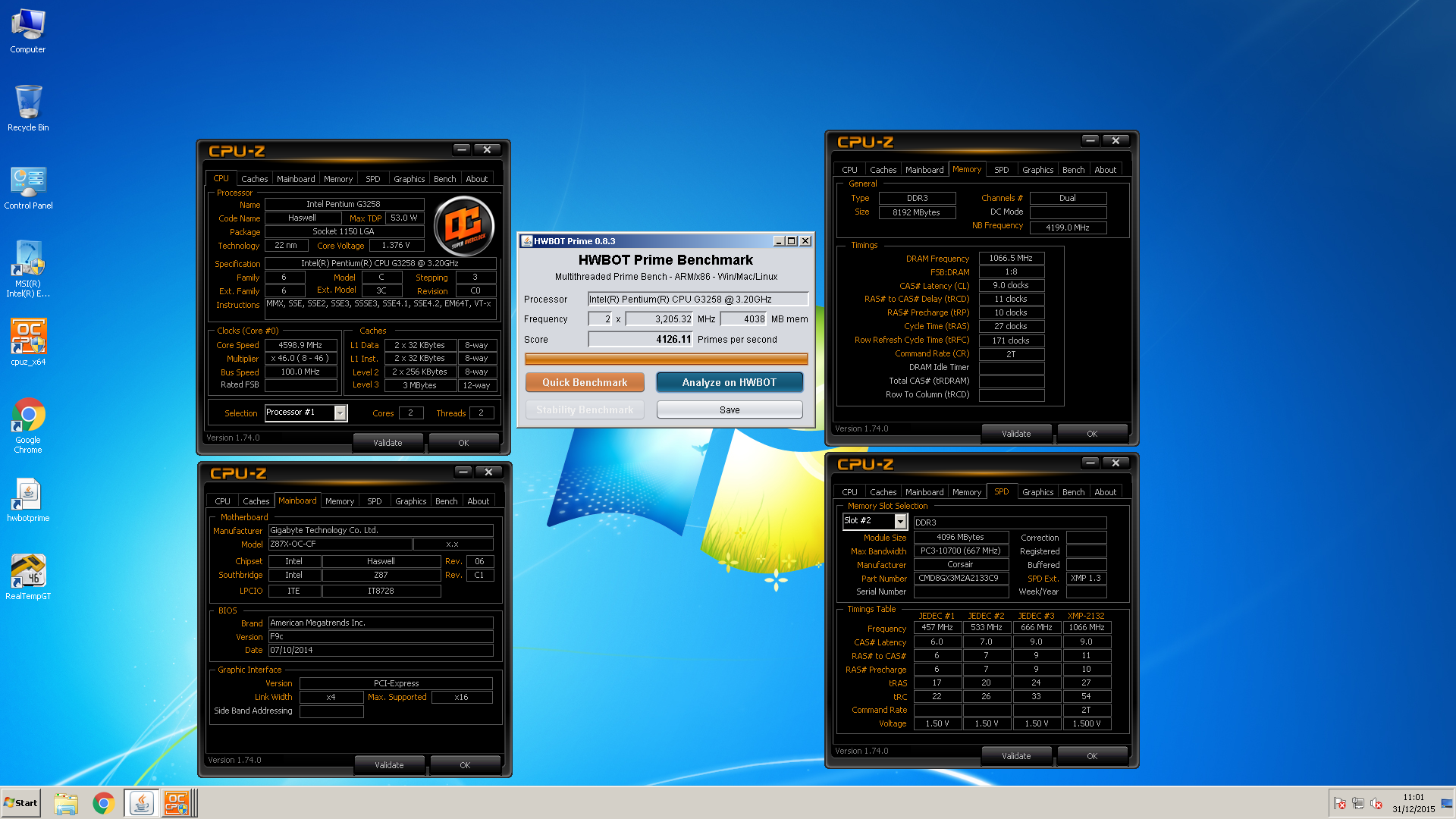Minimize the HWBOT Prime window

779,241
